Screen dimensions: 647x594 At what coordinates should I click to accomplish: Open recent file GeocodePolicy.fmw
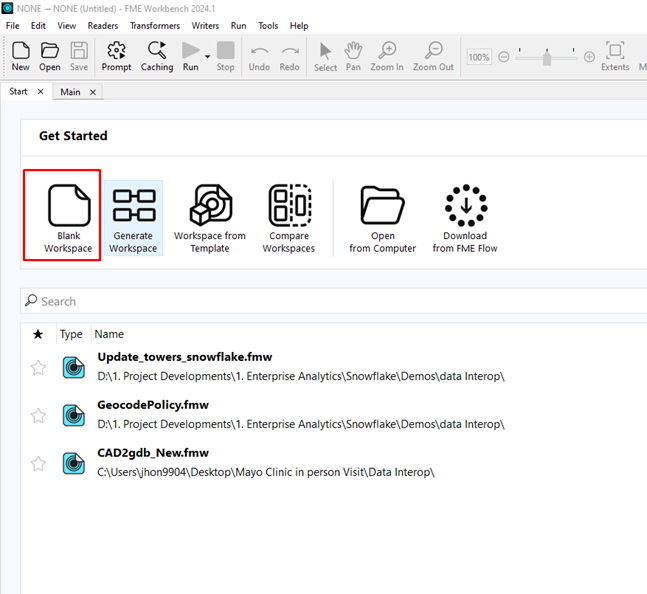pos(153,405)
